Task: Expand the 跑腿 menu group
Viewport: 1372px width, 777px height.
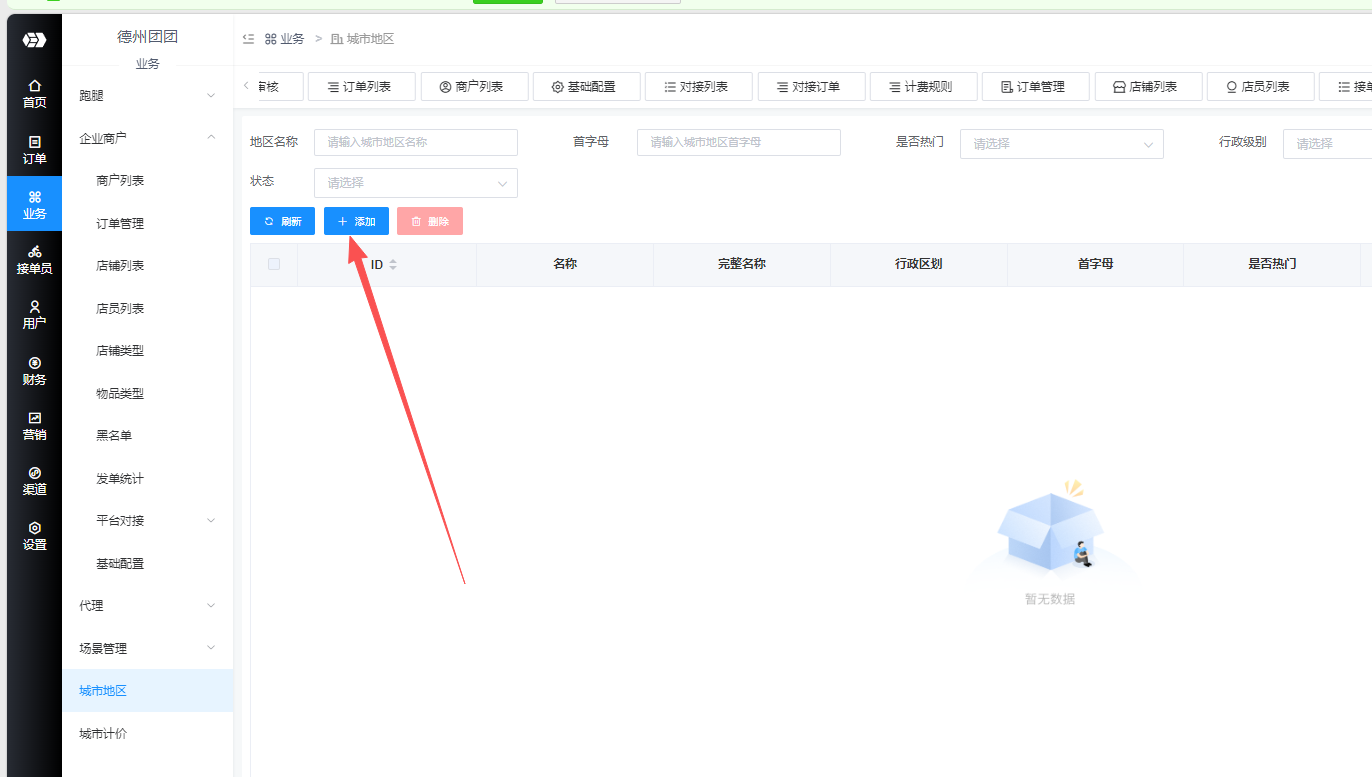Action: point(147,96)
